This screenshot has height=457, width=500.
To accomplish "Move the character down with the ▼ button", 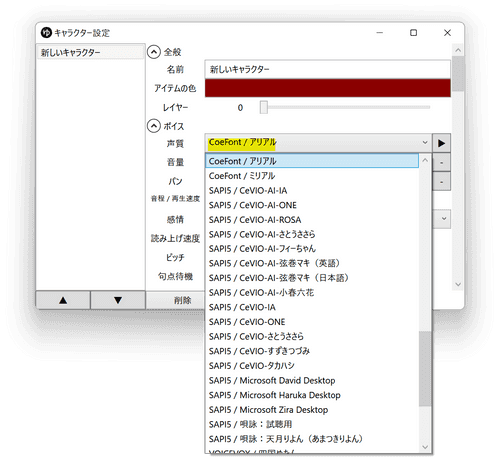I will coord(118,300).
